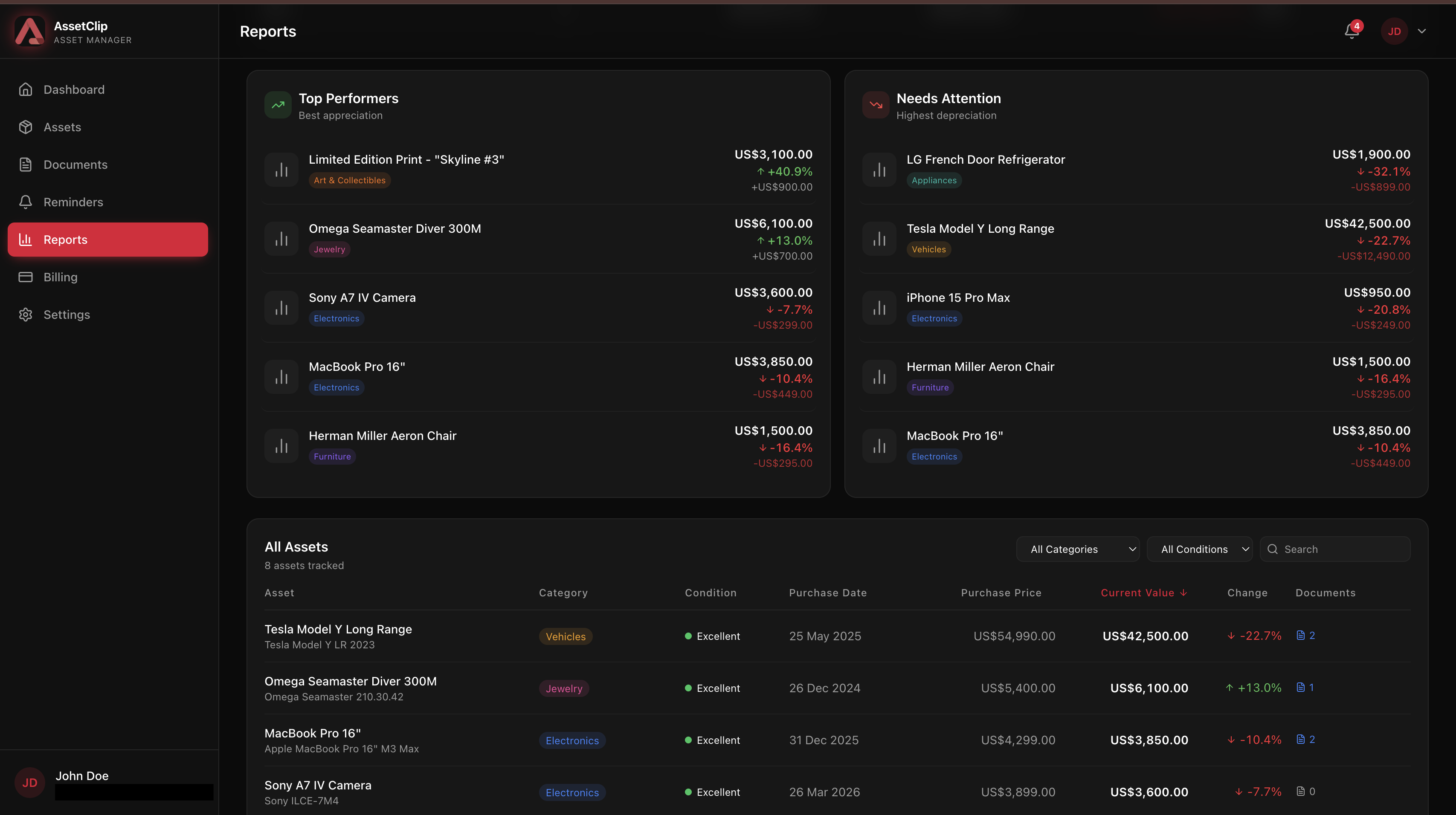Sort by Asset column header
This screenshot has height=815, width=1456.
tap(279, 592)
